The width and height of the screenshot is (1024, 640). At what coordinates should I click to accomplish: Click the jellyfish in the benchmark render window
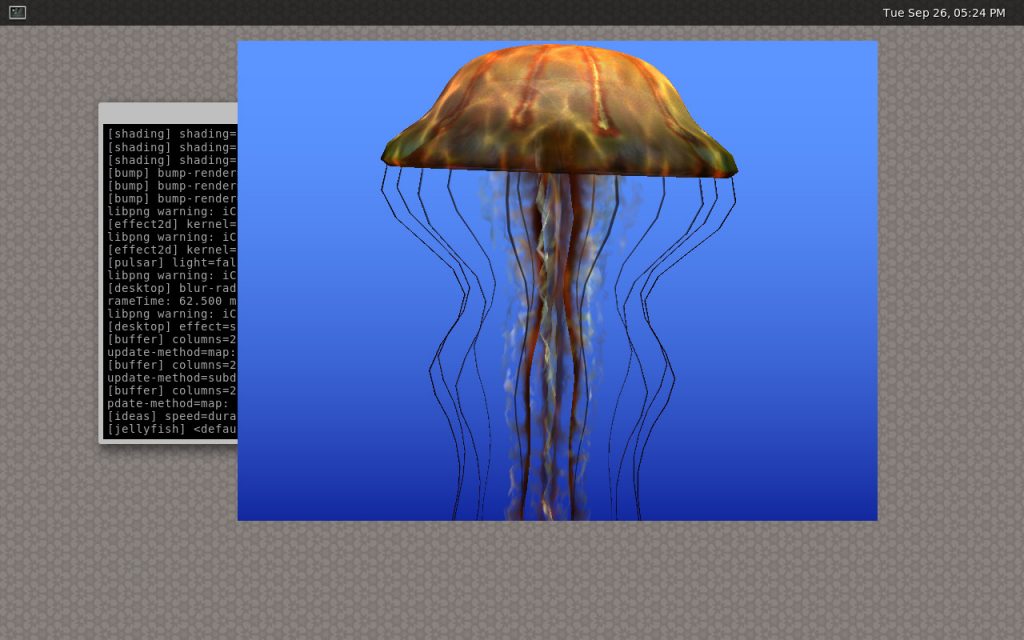(x=558, y=281)
